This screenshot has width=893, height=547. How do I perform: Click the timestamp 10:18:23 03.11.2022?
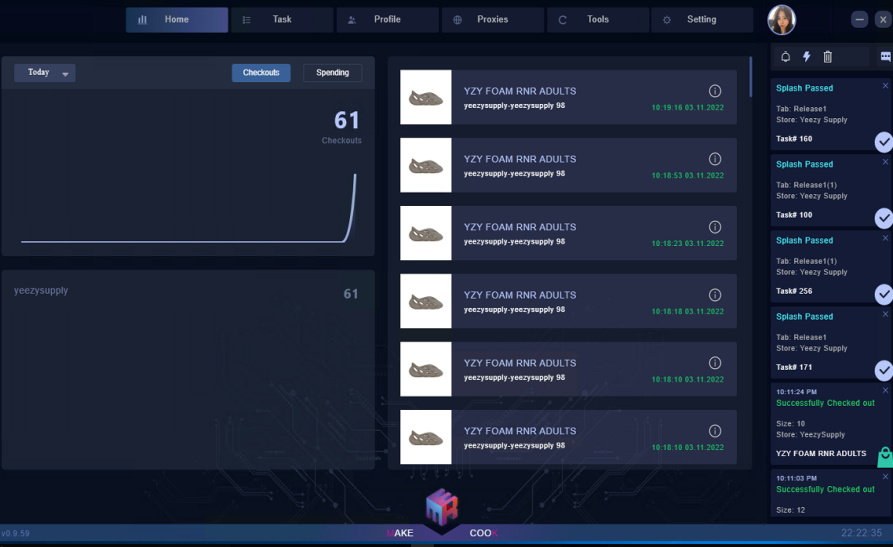pyautogui.click(x=687, y=243)
